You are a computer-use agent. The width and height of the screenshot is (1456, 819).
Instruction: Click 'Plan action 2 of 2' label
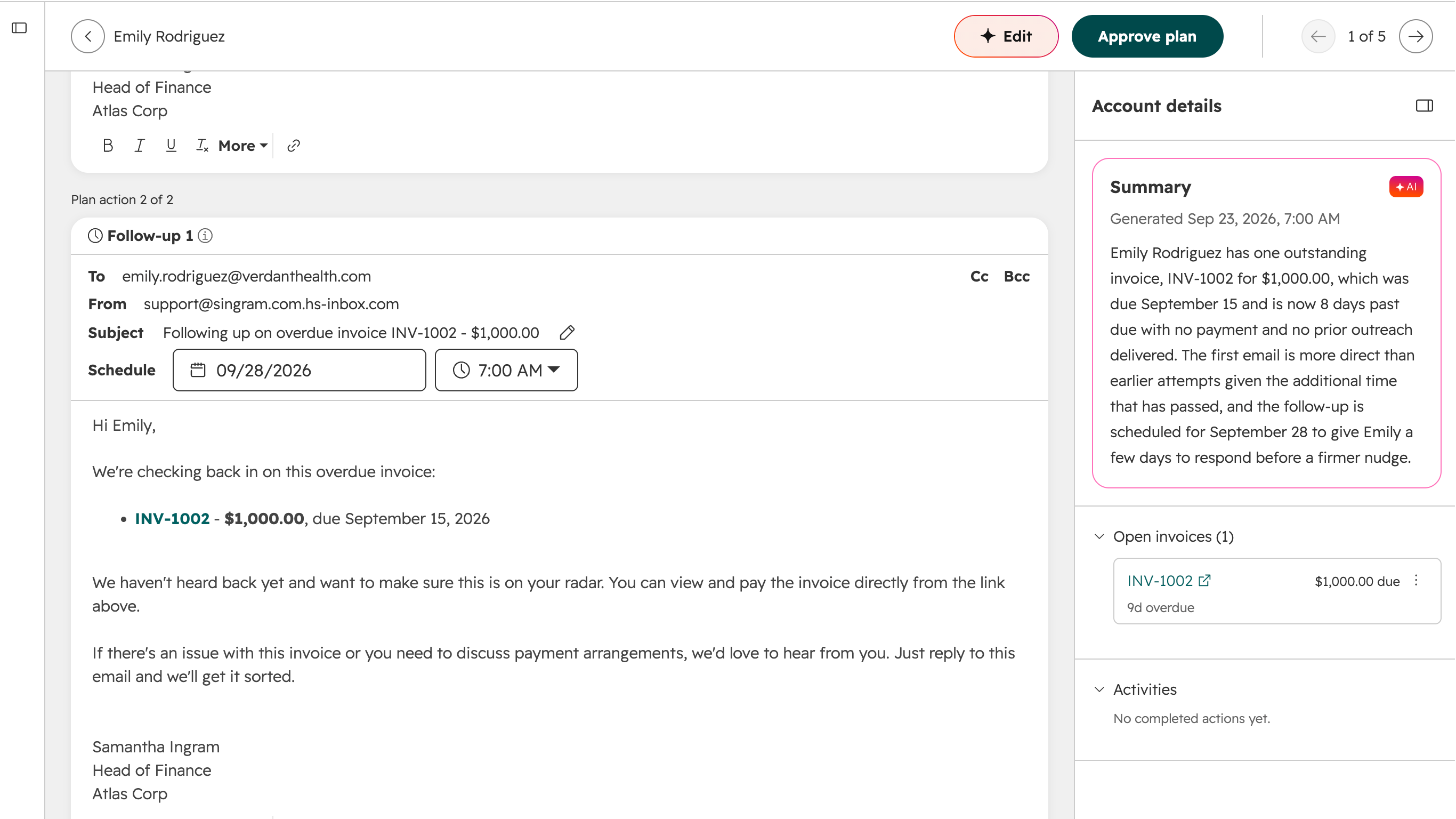[x=122, y=199]
